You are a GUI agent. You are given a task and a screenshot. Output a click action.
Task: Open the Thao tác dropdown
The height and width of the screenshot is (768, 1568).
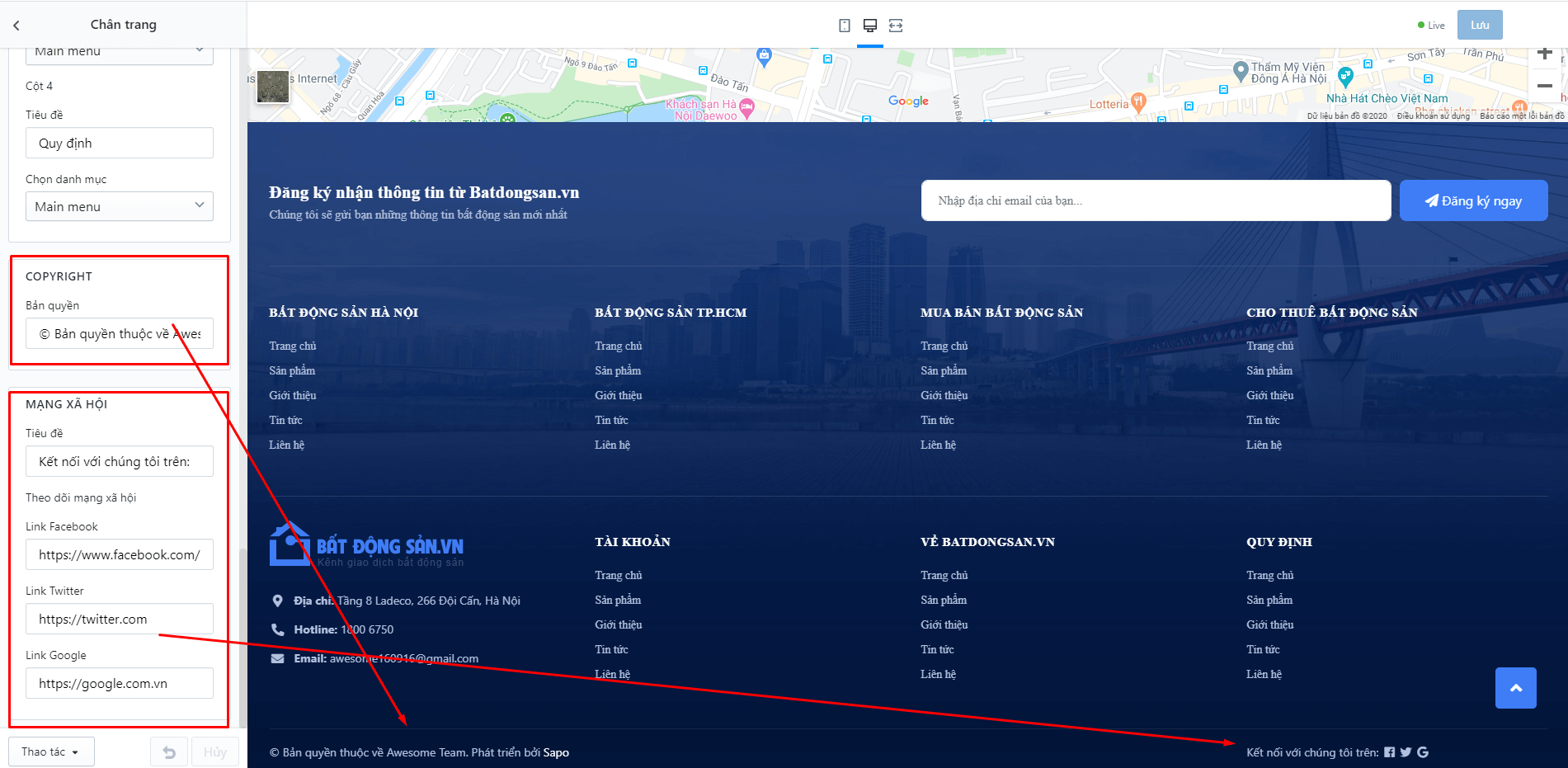coord(51,752)
